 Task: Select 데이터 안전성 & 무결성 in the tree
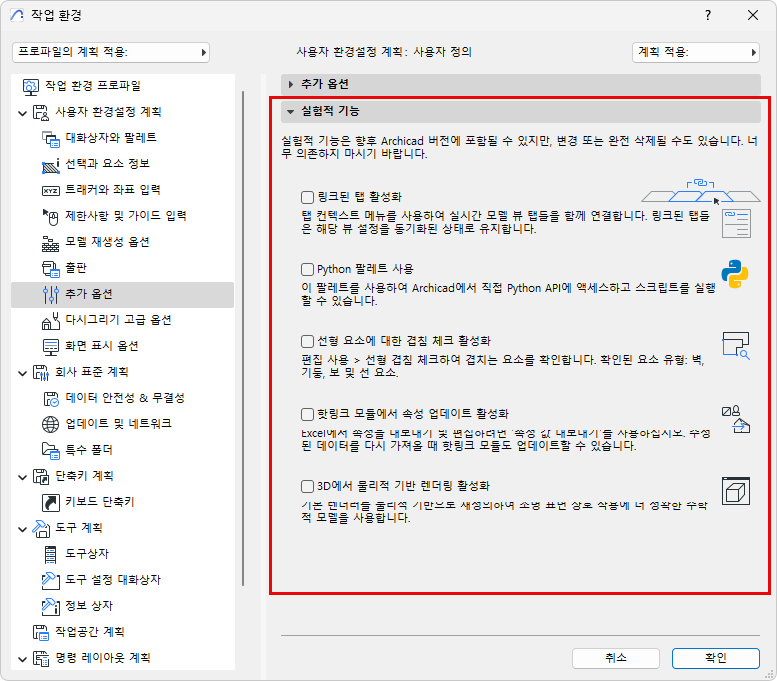click(x=125, y=398)
